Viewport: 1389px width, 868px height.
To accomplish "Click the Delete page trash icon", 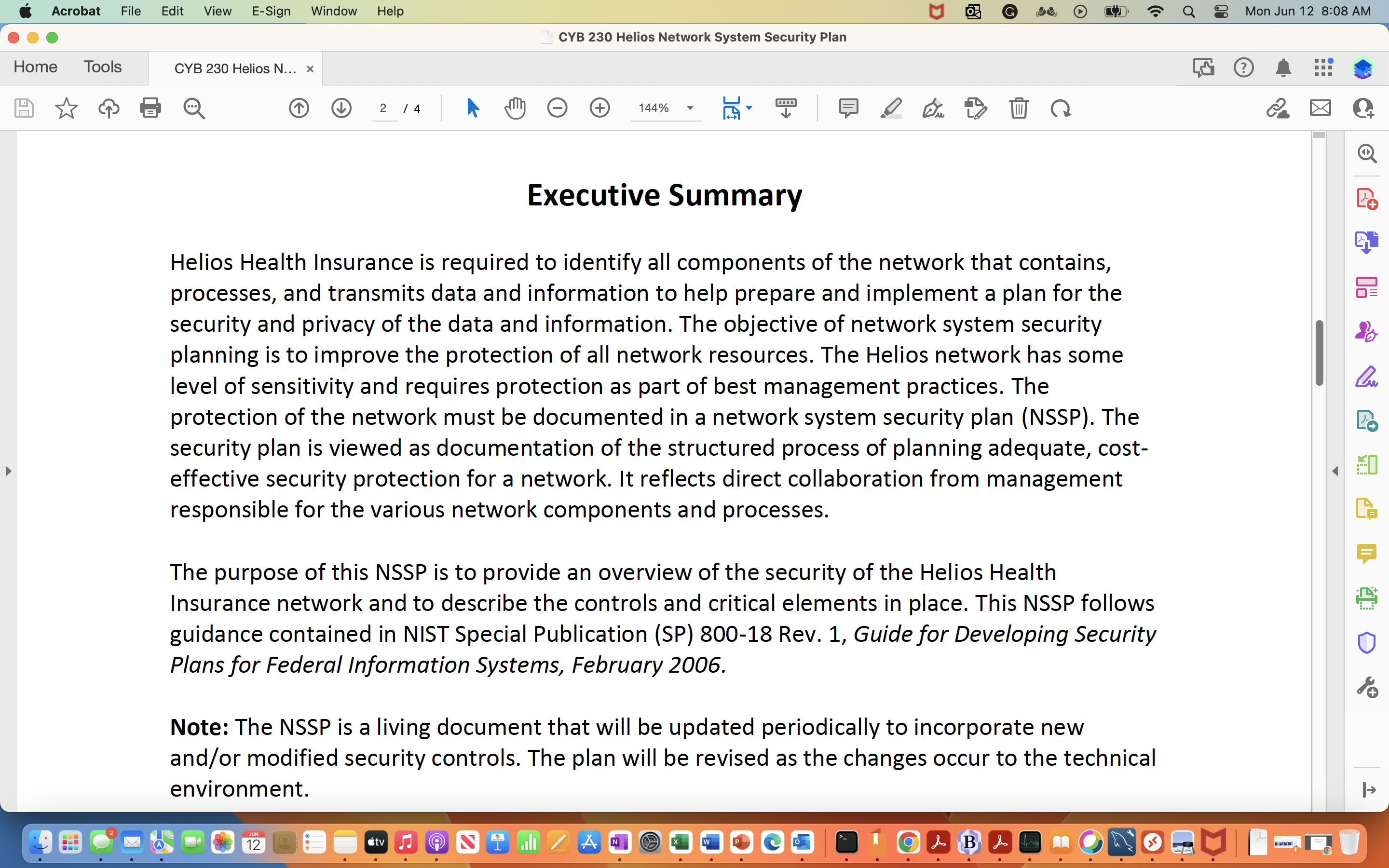I will pyautogui.click(x=1019, y=108).
